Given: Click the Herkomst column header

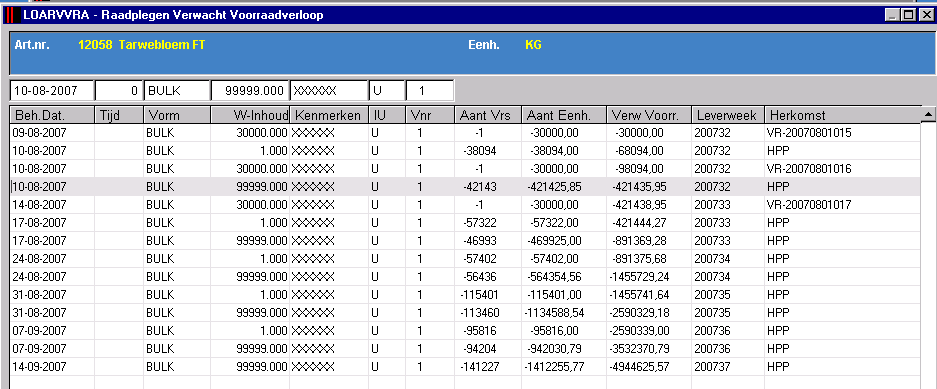Looking at the screenshot, I should click(843, 115).
